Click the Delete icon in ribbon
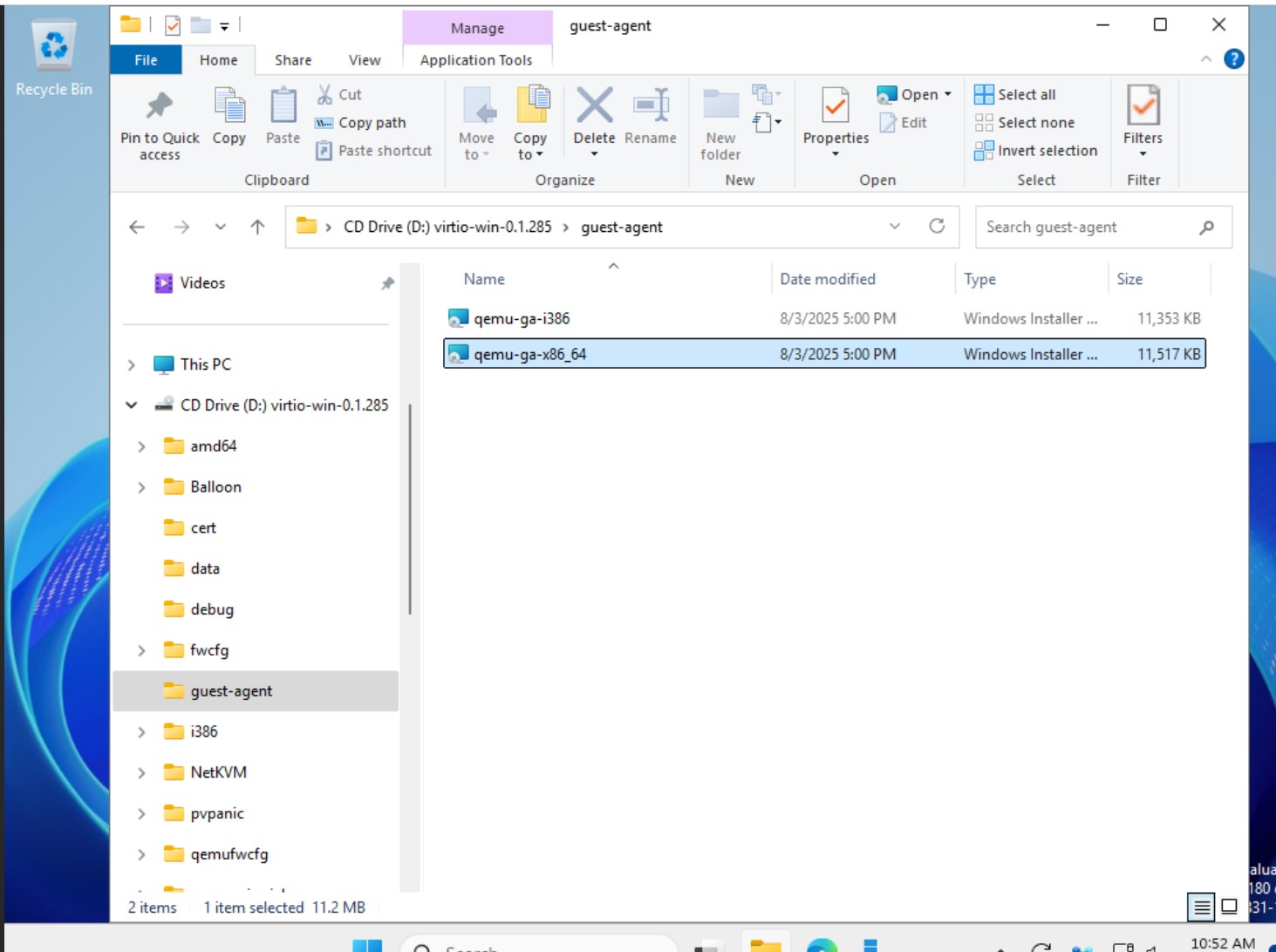This screenshot has width=1276, height=952. pos(594,107)
